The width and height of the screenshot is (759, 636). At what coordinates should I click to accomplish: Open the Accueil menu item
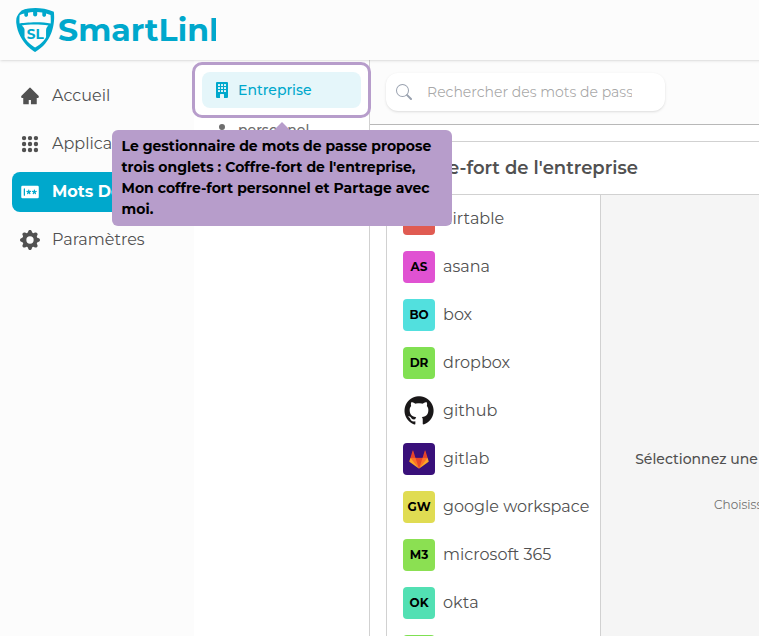(81, 96)
